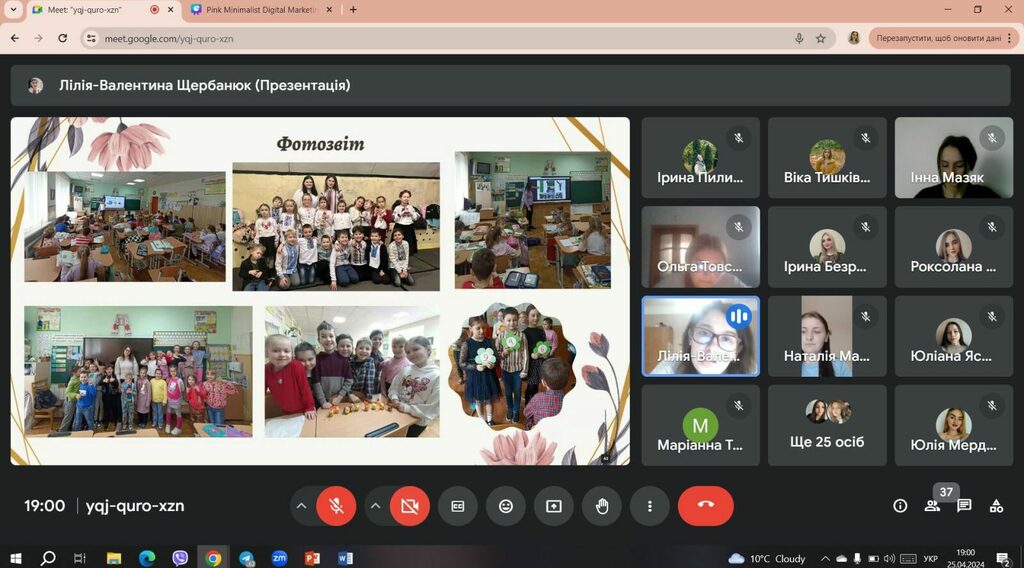Select Ольга Товс... video tile
1024x568 pixels.
pos(700,247)
